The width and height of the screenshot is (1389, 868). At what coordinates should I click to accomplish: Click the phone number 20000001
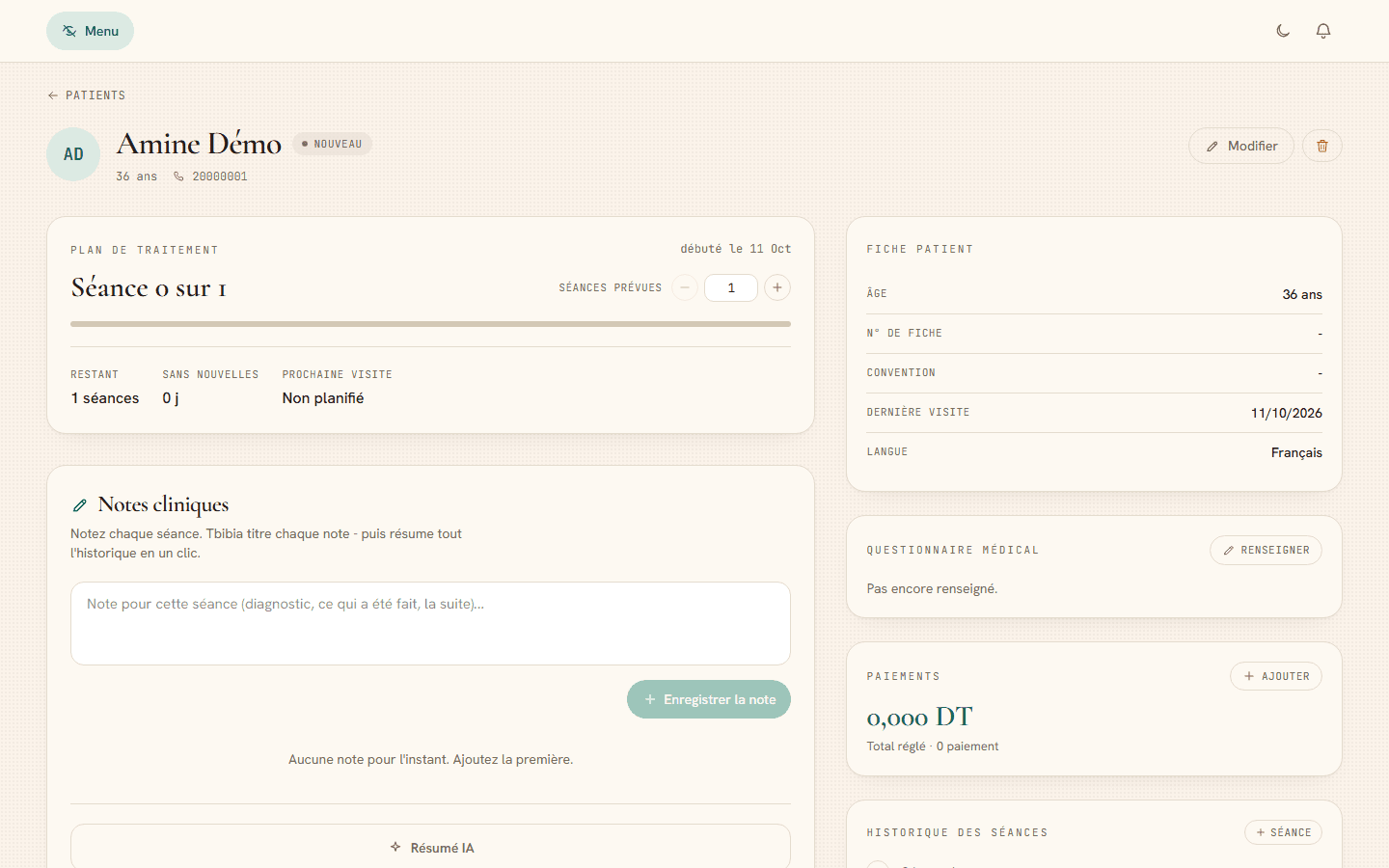click(x=220, y=176)
